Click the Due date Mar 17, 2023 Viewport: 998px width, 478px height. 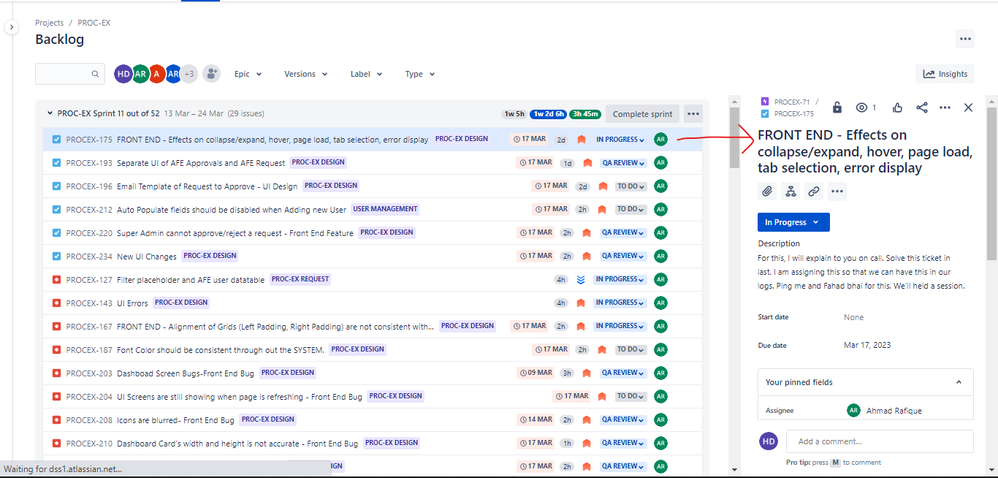pyautogui.click(x=867, y=345)
